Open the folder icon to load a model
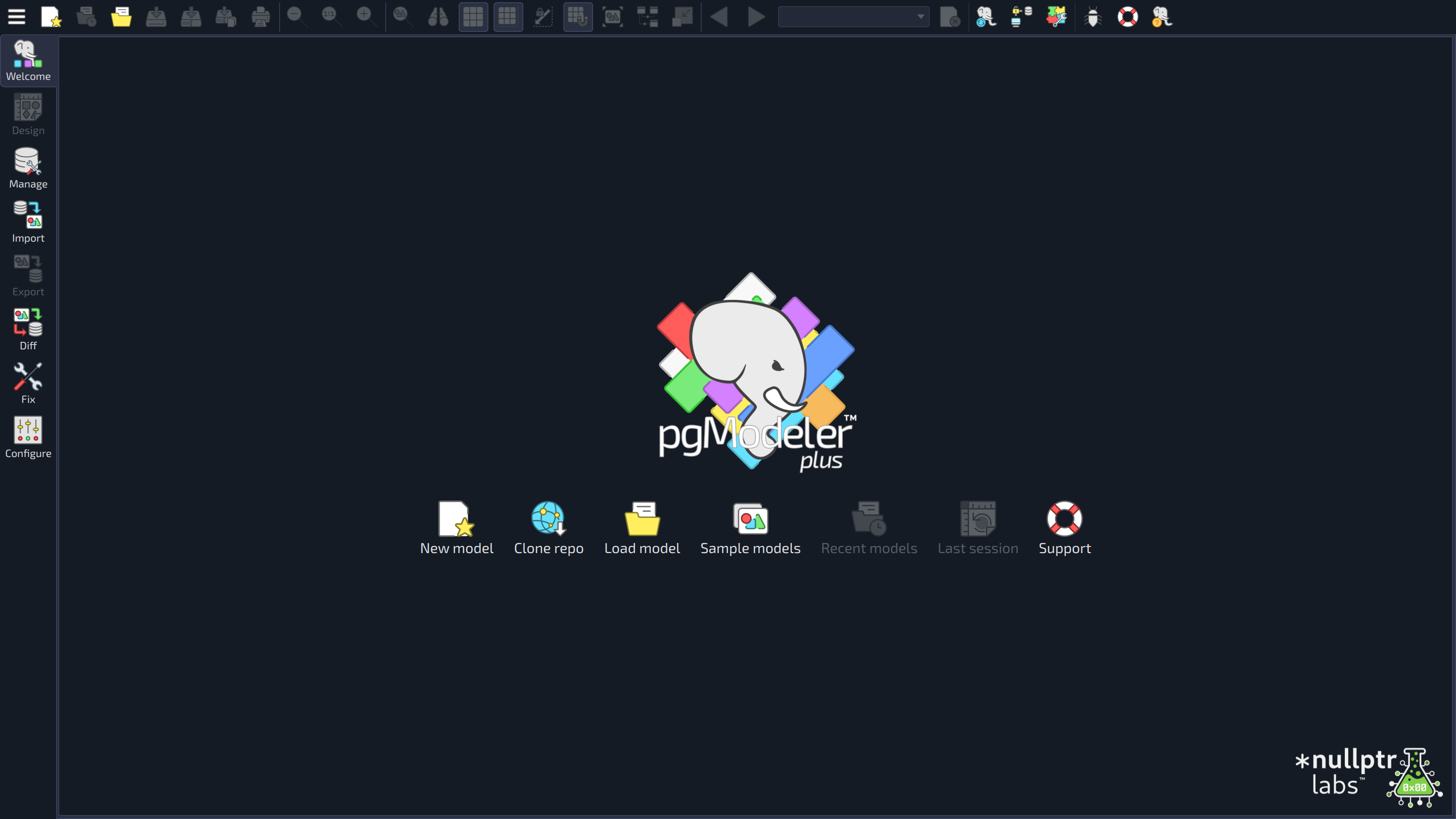Screen dimensions: 1456x819 (x=121, y=16)
